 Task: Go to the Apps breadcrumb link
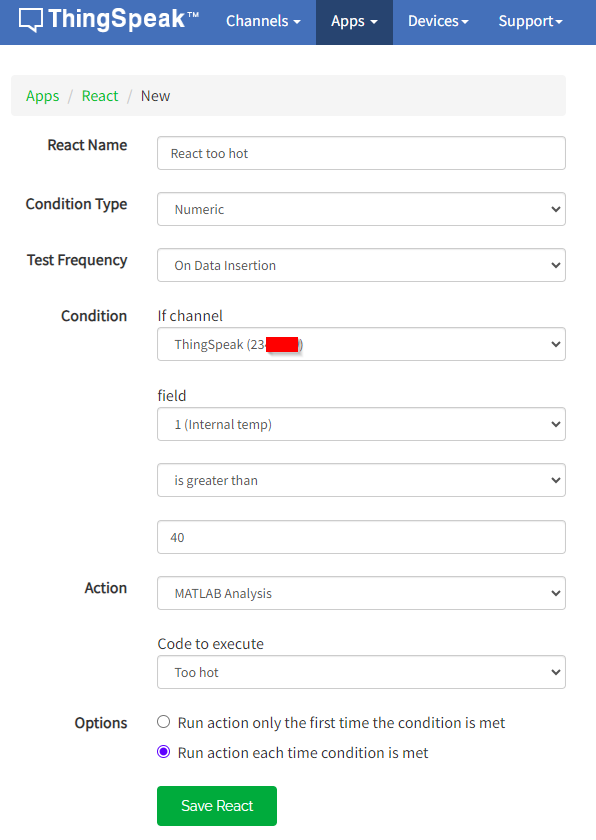point(42,96)
